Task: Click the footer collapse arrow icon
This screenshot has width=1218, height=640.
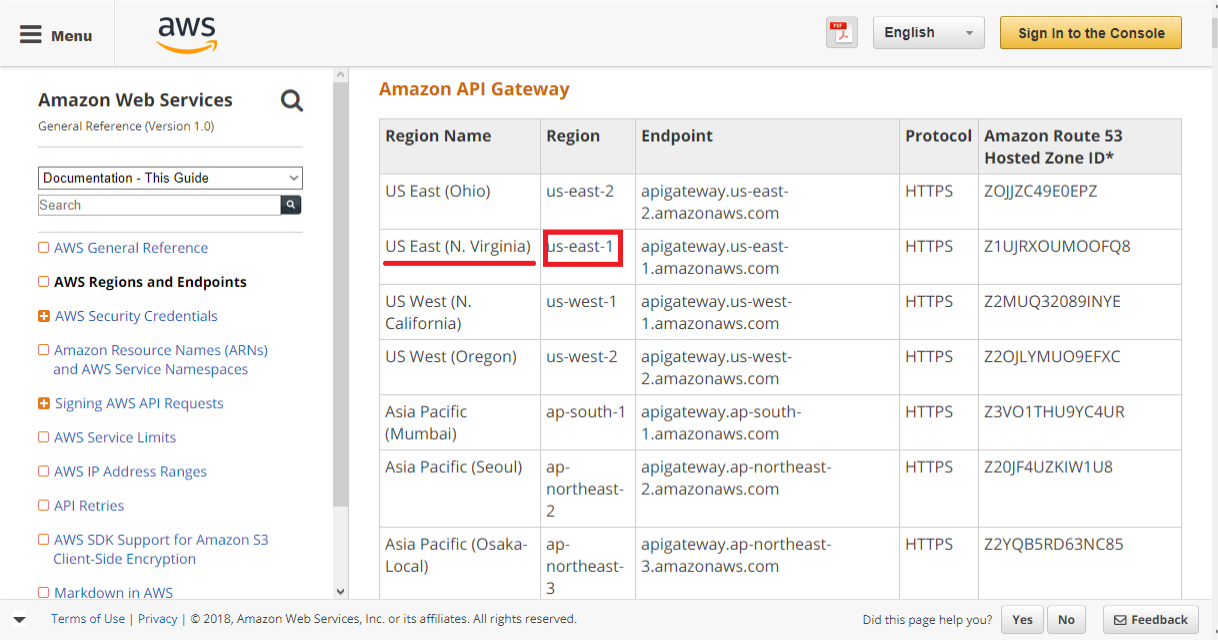Action: (19, 620)
